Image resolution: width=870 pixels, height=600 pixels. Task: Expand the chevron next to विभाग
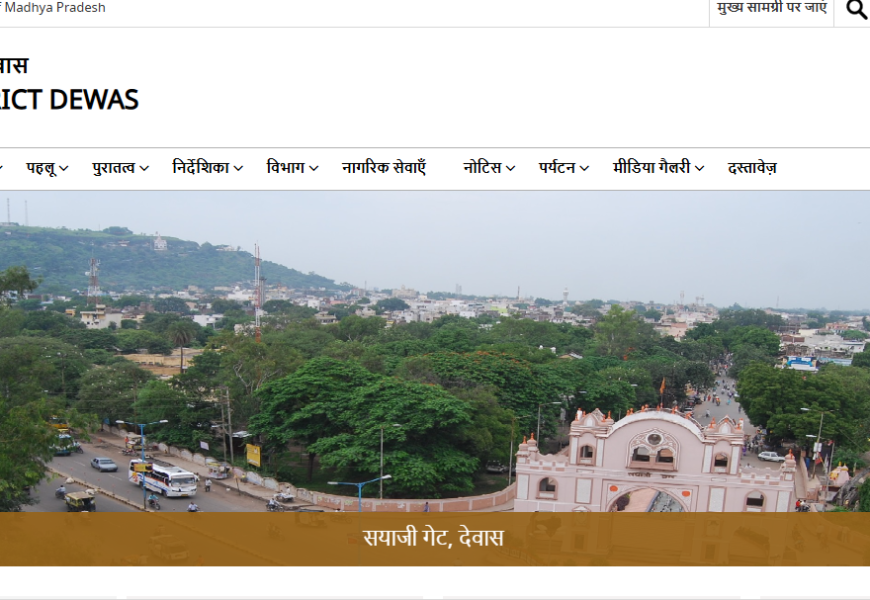pyautogui.click(x=314, y=169)
